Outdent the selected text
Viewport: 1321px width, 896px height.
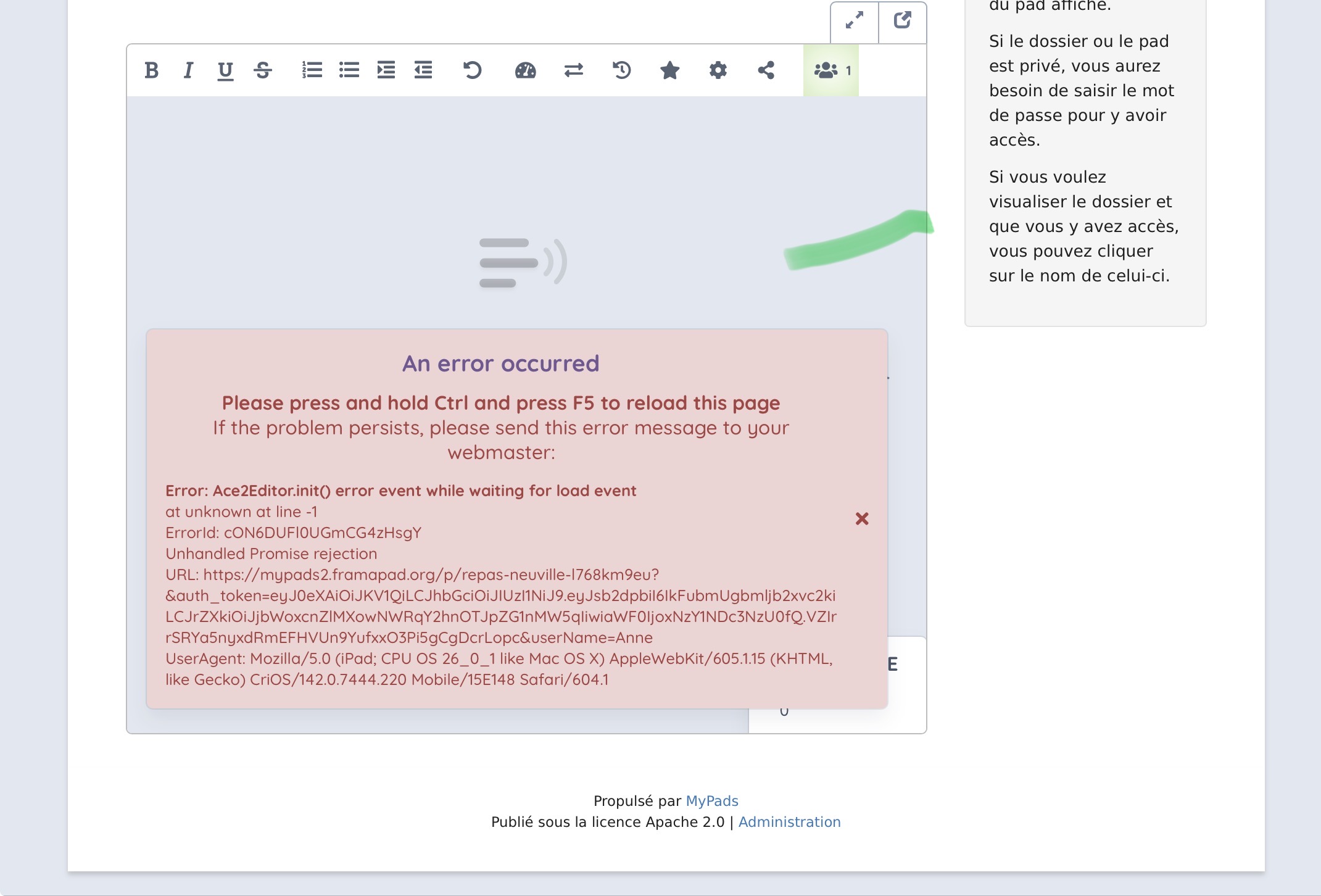click(423, 70)
